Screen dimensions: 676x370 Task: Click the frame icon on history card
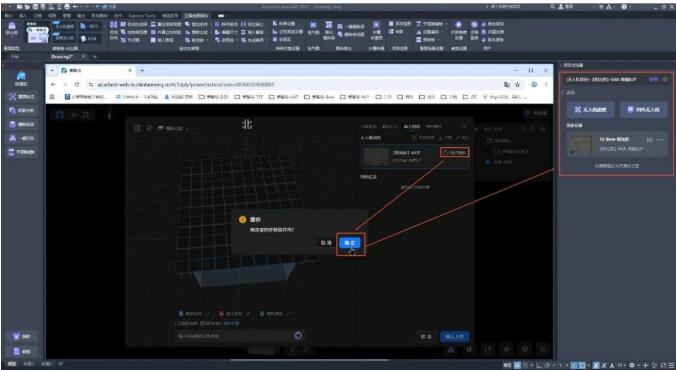tap(649, 140)
